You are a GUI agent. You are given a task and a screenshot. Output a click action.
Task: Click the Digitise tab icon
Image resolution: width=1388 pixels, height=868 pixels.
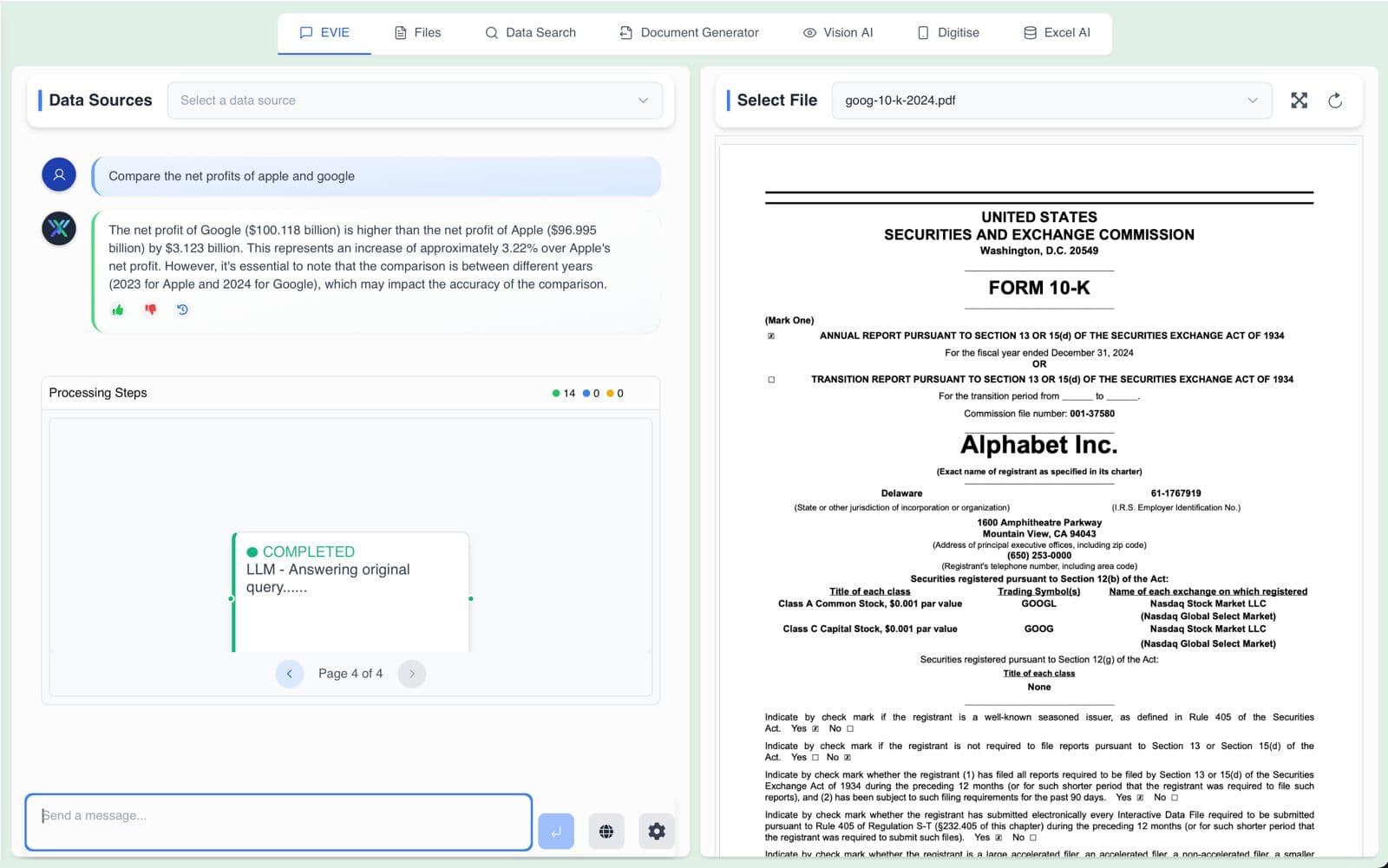923,33
